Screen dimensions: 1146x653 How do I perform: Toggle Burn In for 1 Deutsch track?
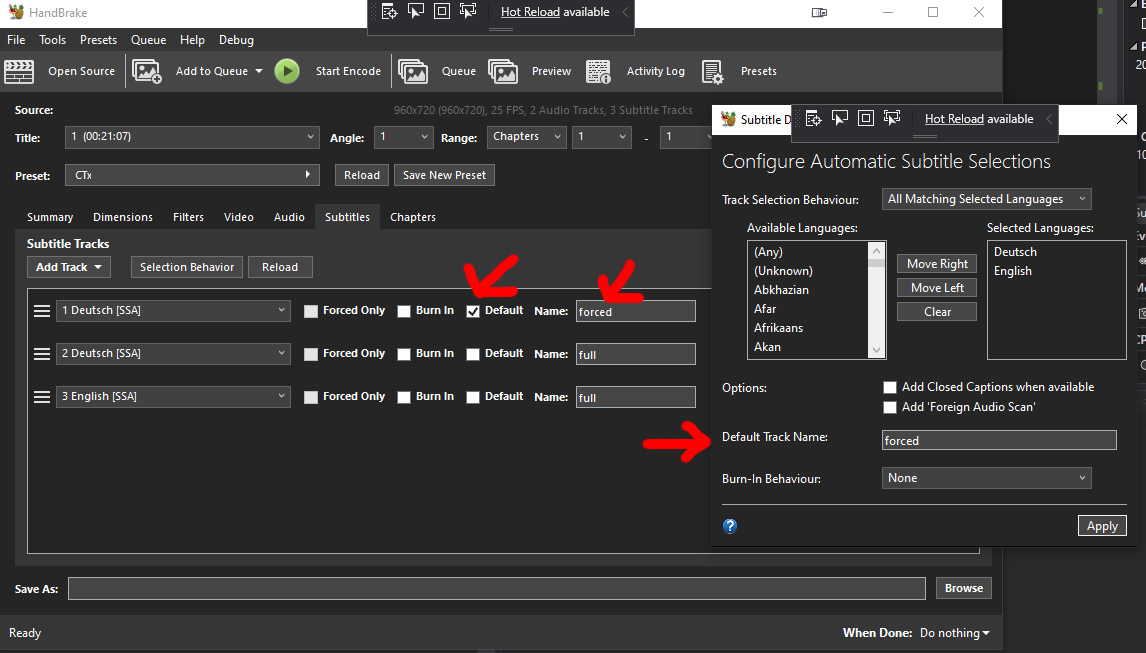click(x=403, y=312)
